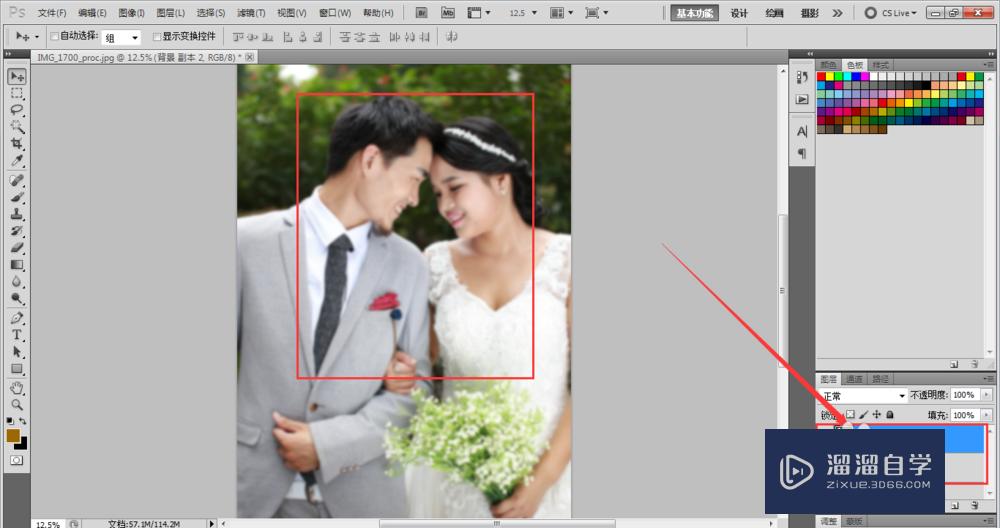The width and height of the screenshot is (1000, 528).
Task: Switch to the 样式 styles tab
Action: (880, 65)
